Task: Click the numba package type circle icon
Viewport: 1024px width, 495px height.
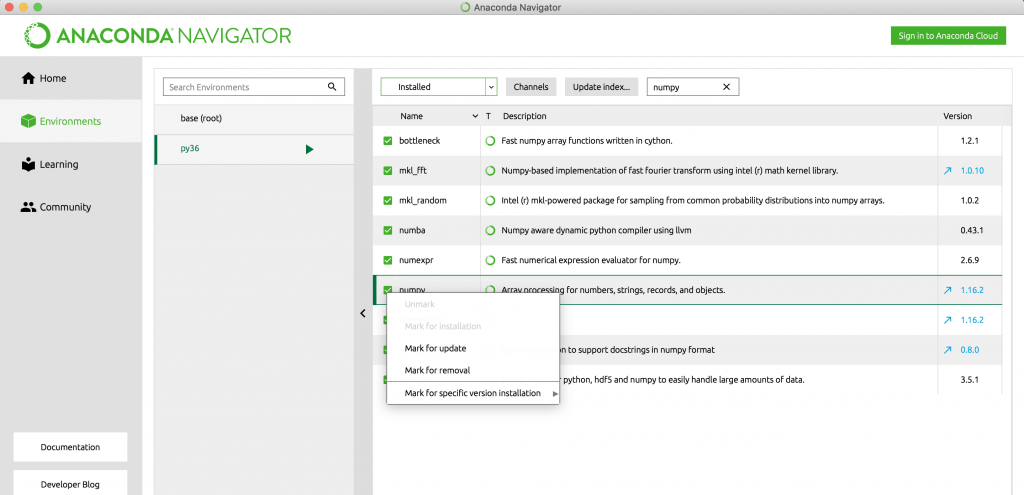Action: pyautogui.click(x=490, y=231)
